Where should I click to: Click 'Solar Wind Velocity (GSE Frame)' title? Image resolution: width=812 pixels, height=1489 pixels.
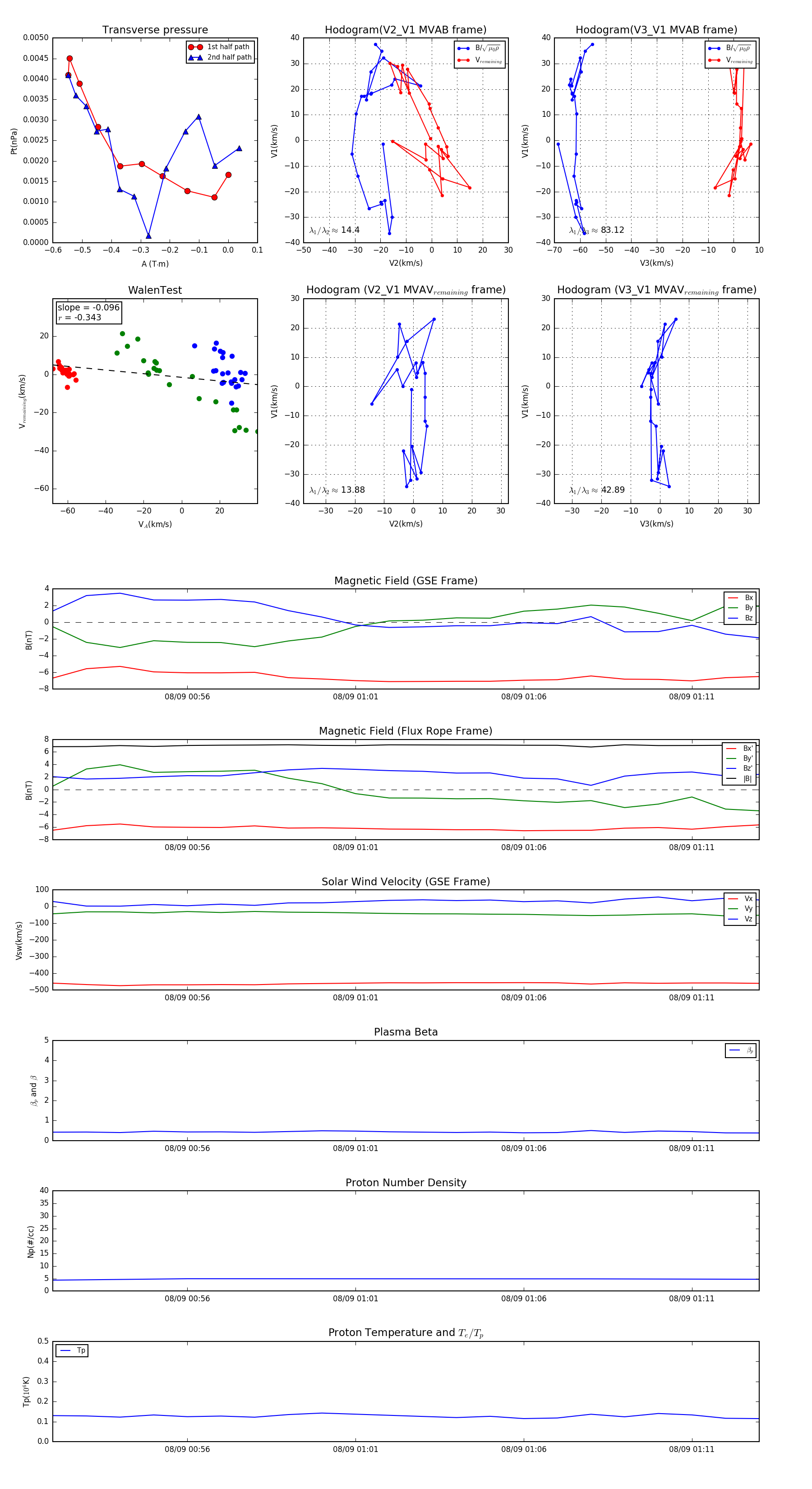[x=406, y=882]
